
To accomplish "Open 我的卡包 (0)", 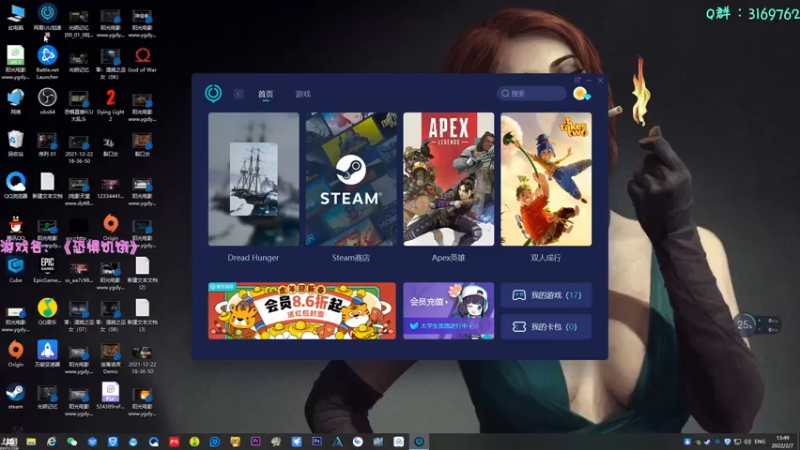I will coord(546,327).
